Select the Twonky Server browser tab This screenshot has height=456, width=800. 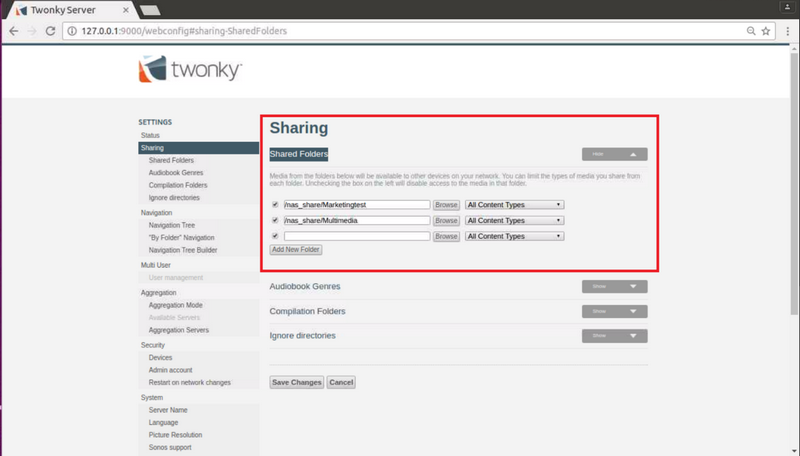(69, 10)
